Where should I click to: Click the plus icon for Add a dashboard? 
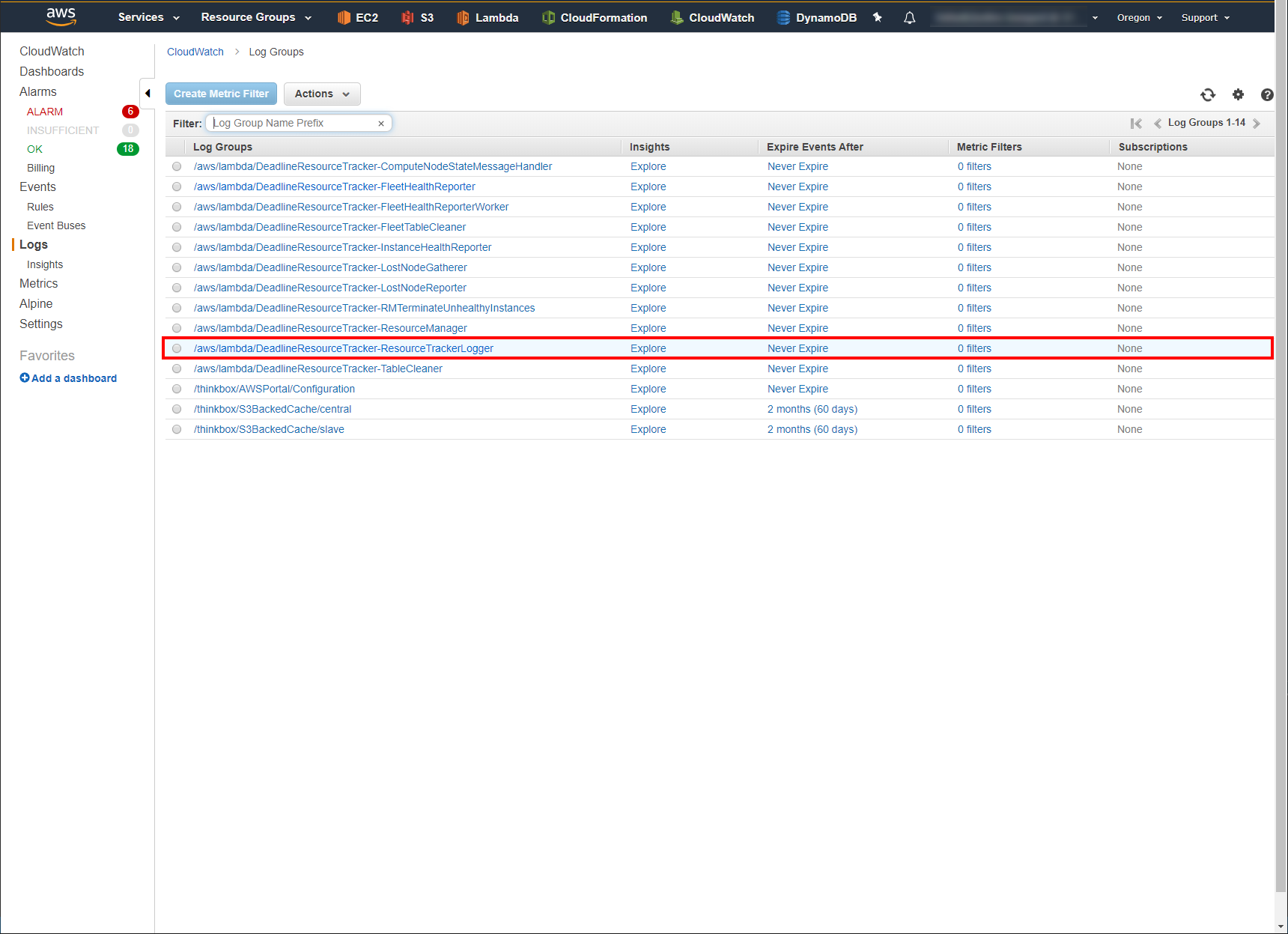25,377
